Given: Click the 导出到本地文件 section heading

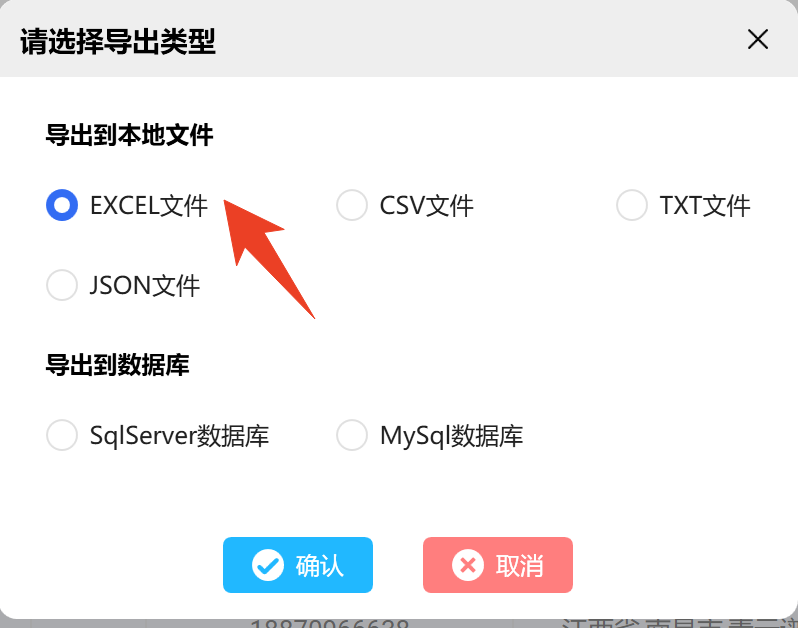Looking at the screenshot, I should 129,135.
